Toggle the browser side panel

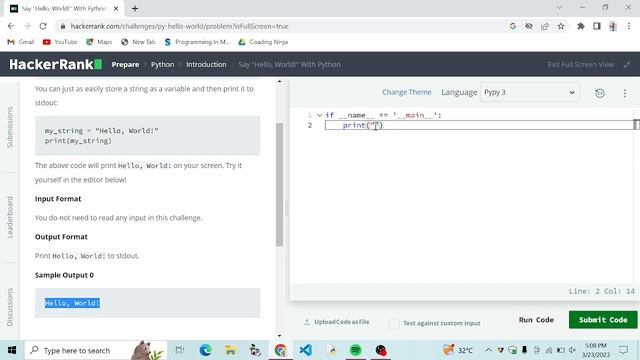(x=597, y=26)
